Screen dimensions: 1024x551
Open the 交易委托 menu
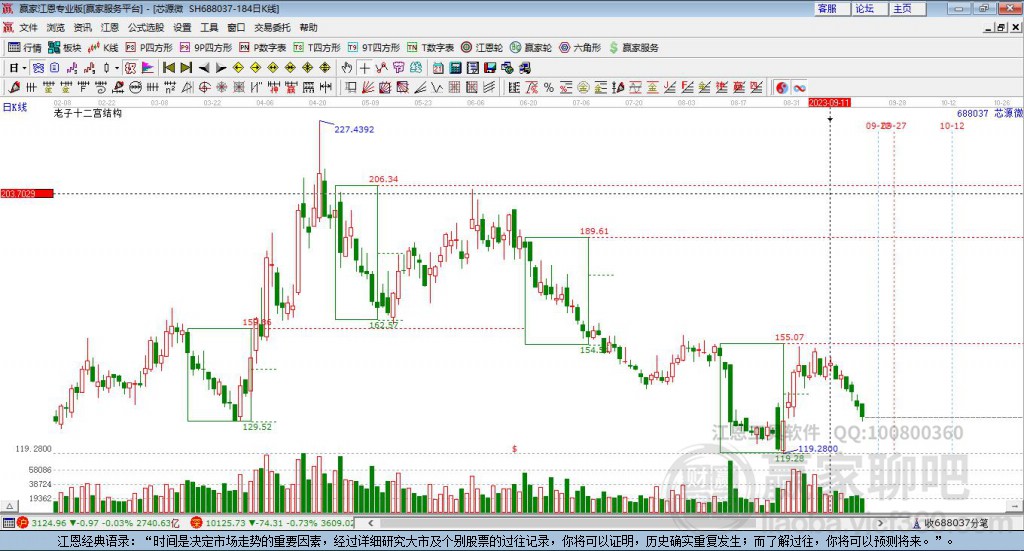[x=272, y=27]
